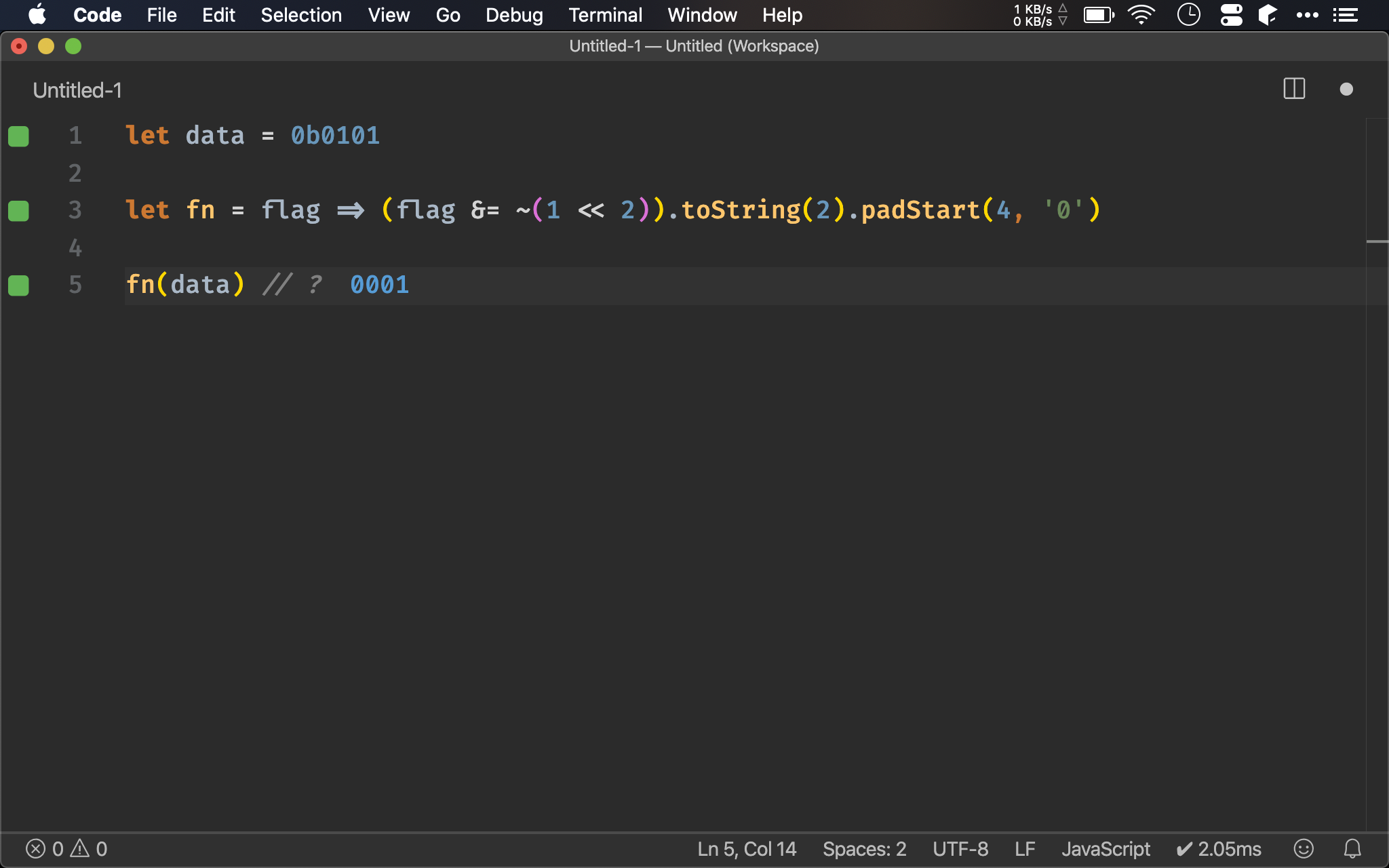Click the green breakpoint dot on line 1
The image size is (1389, 868).
pos(19,135)
